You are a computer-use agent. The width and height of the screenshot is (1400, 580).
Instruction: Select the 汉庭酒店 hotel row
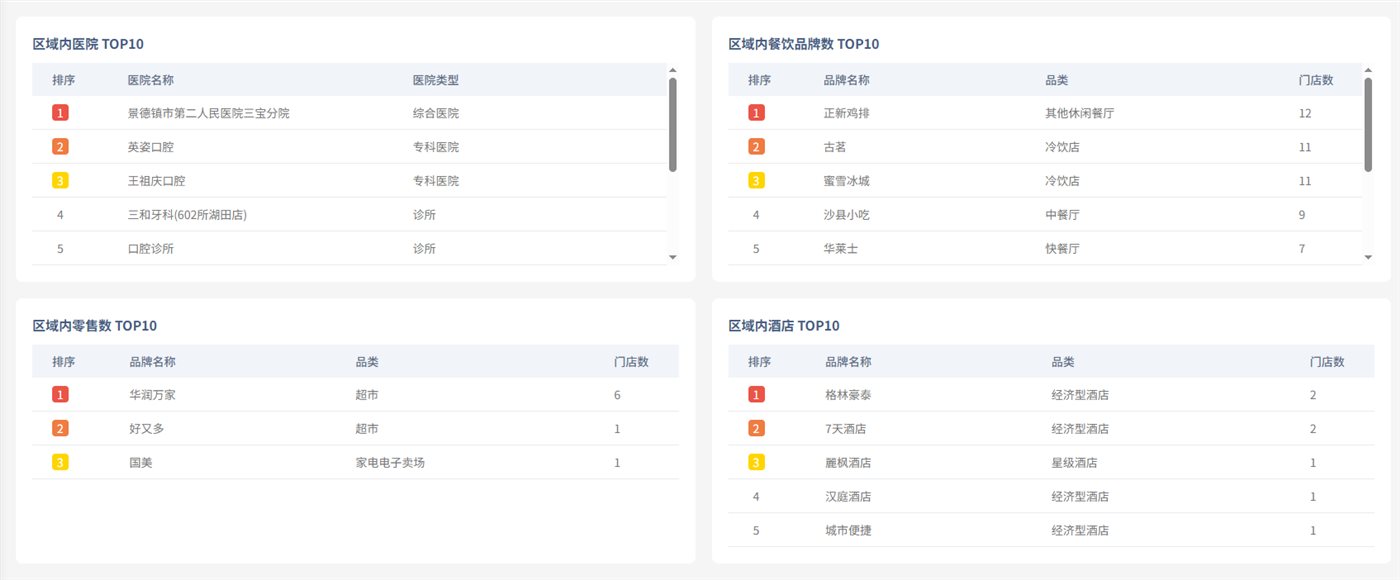(x=1051, y=496)
